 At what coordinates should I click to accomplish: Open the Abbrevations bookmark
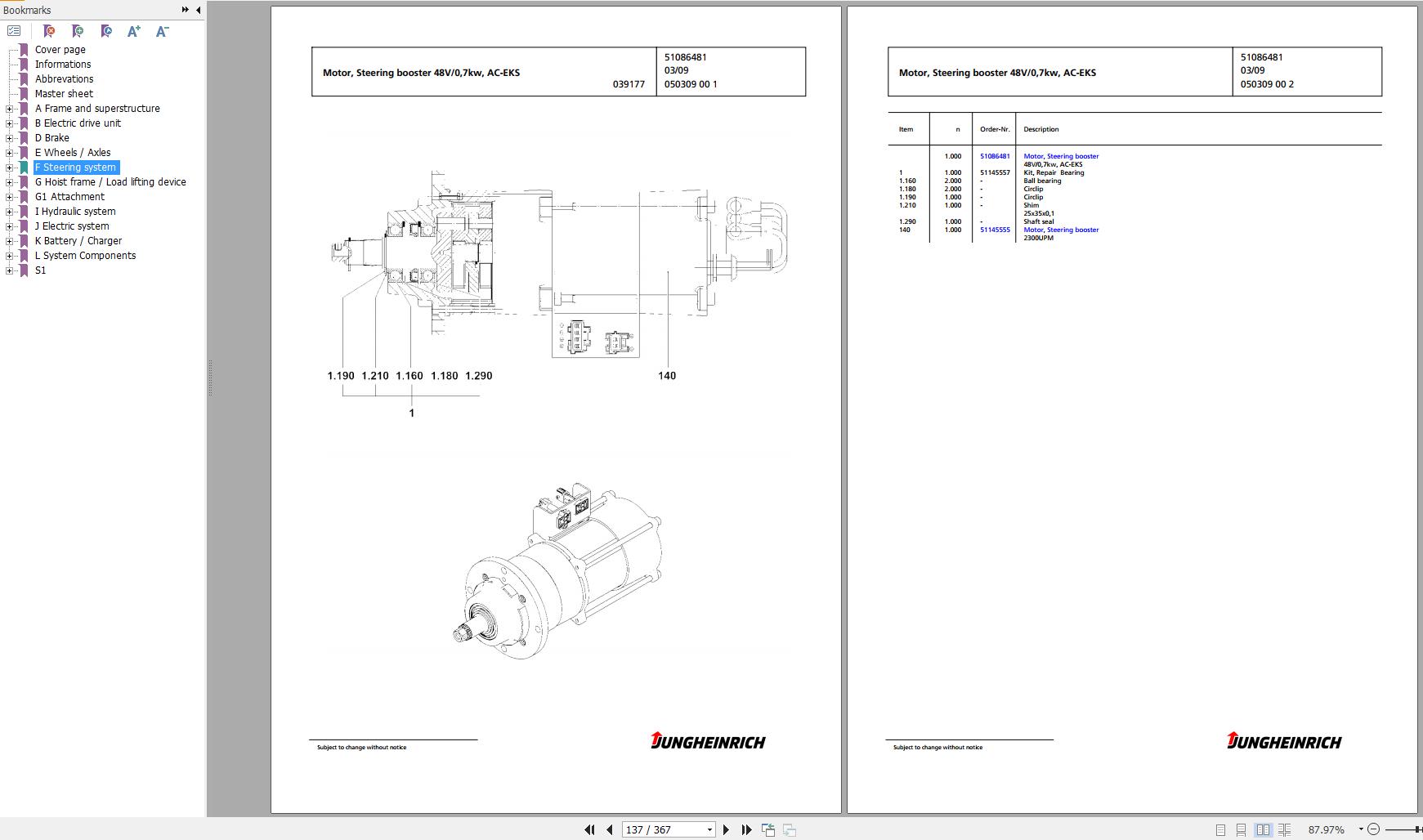(65, 79)
